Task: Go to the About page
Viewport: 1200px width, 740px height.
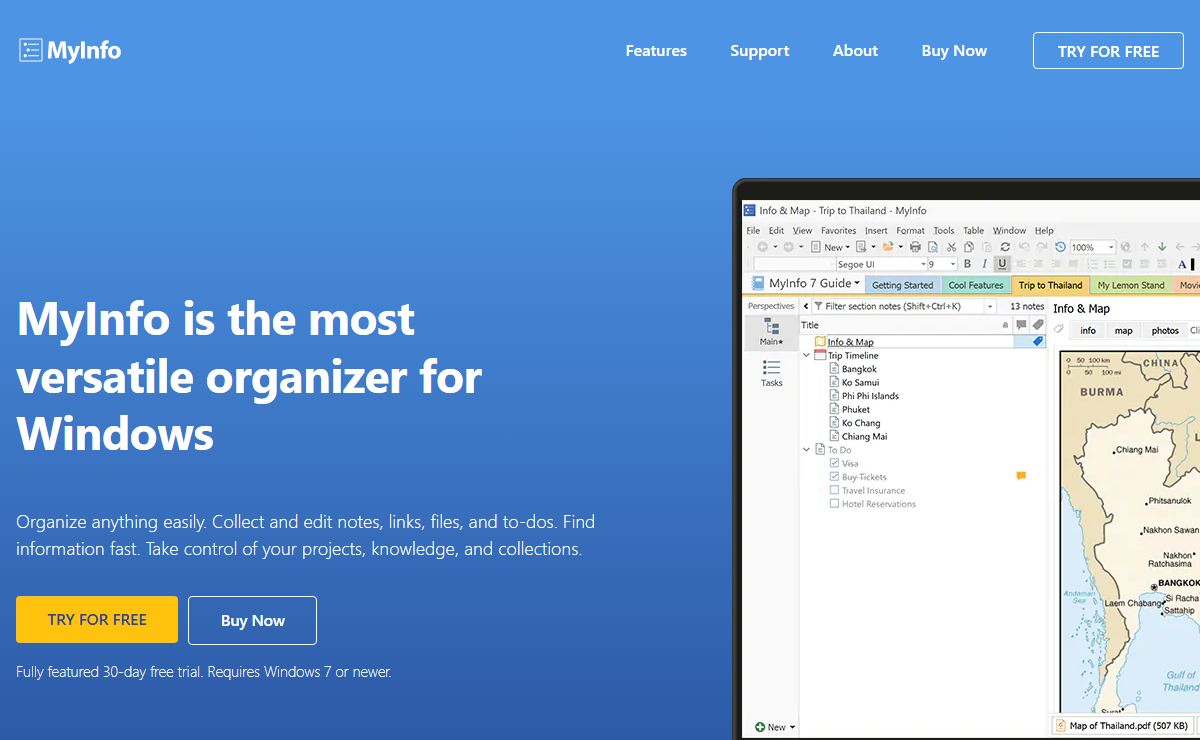Action: point(855,51)
